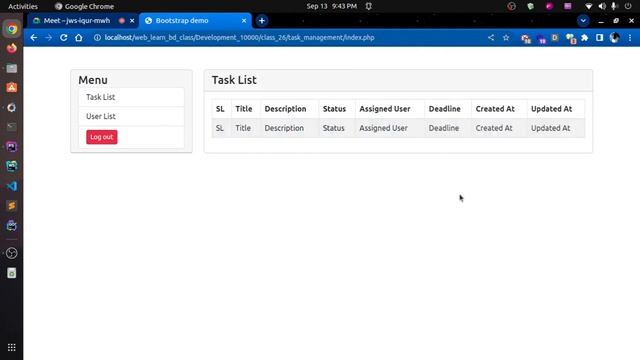The width and height of the screenshot is (640, 360).
Task: Launch Firefox from the dock
Action: pyautogui.click(x=11, y=48)
